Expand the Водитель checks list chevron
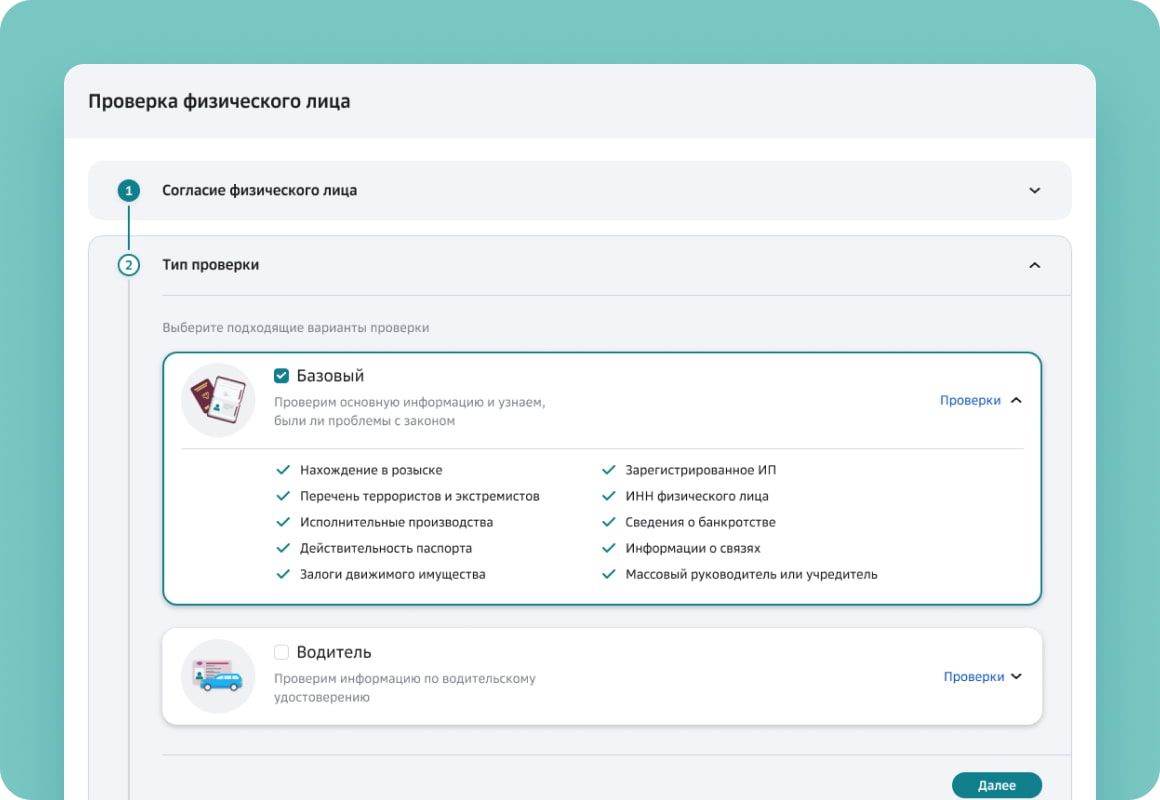Viewport: 1160px width, 800px height. coord(1016,676)
